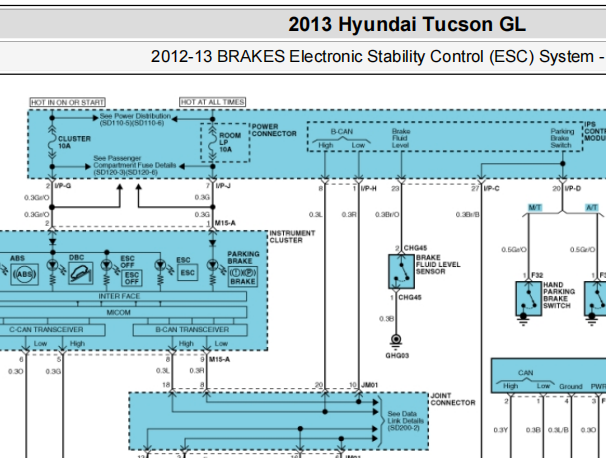Click the LED symbol beside the DBC lamp
This screenshot has width=606, height=458.
click(x=53, y=266)
